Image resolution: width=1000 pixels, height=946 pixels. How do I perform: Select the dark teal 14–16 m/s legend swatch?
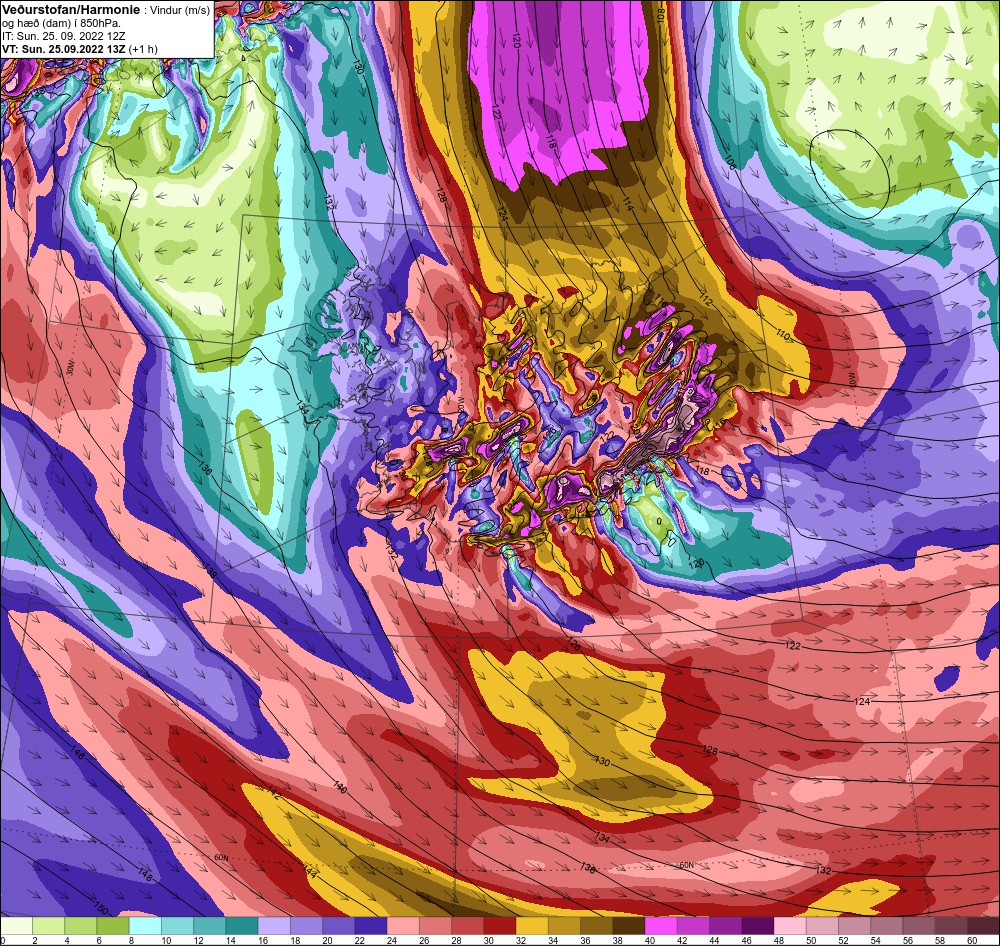tap(242, 926)
